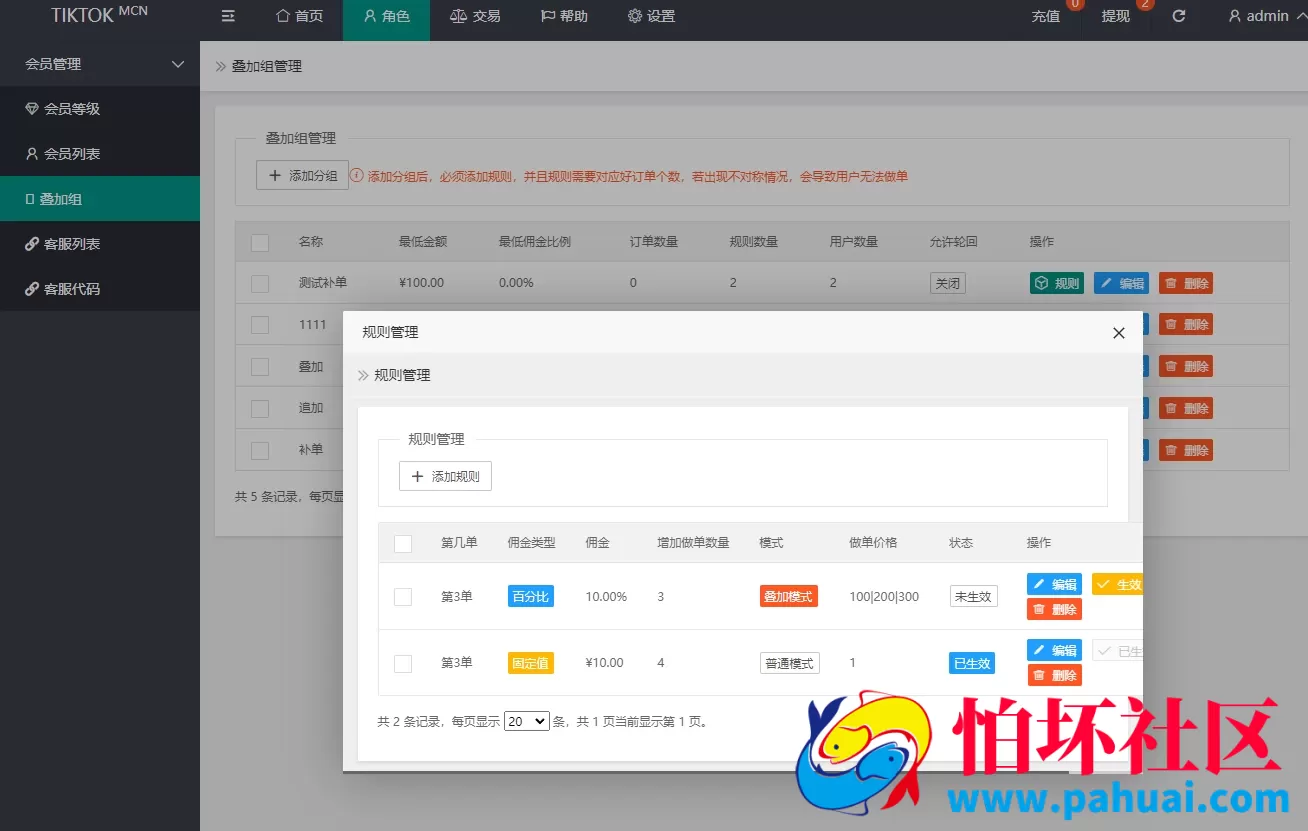This screenshot has height=831, width=1308.
Task: Click the 规则管理 breadcrumb in dialog
Action: (x=402, y=375)
